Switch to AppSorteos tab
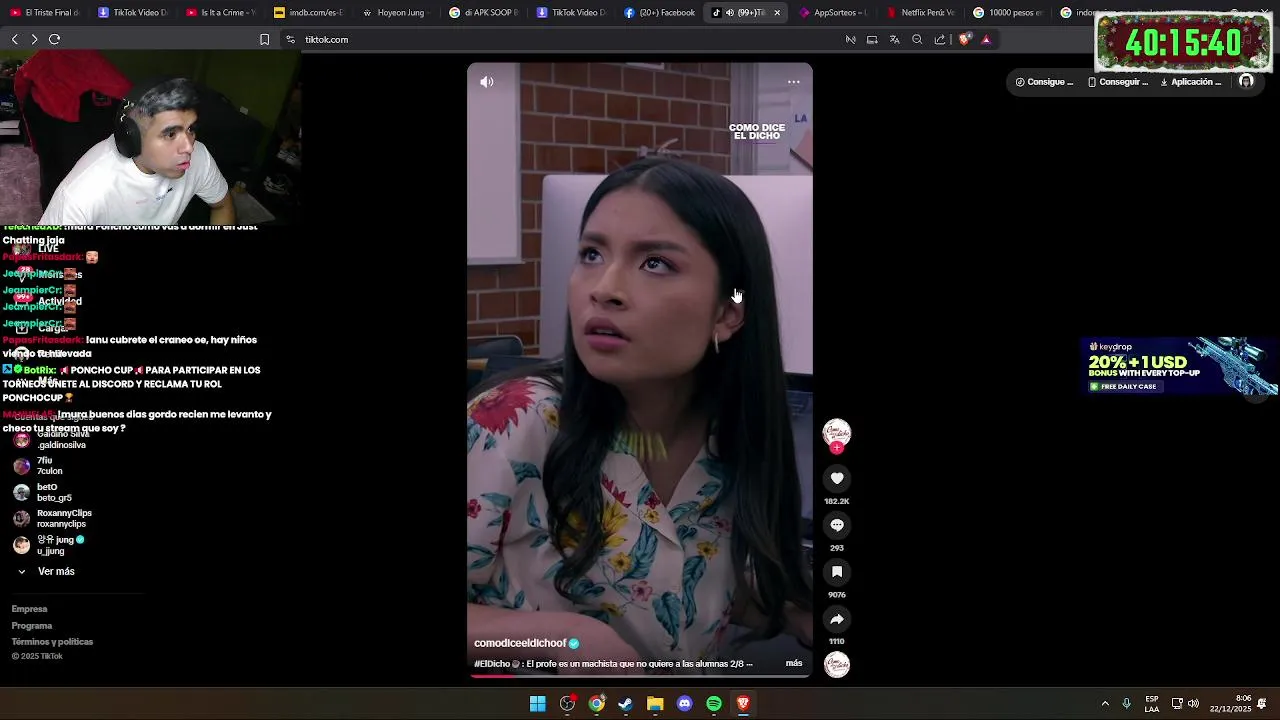Viewport: 1280px width, 720px height. click(x=834, y=13)
